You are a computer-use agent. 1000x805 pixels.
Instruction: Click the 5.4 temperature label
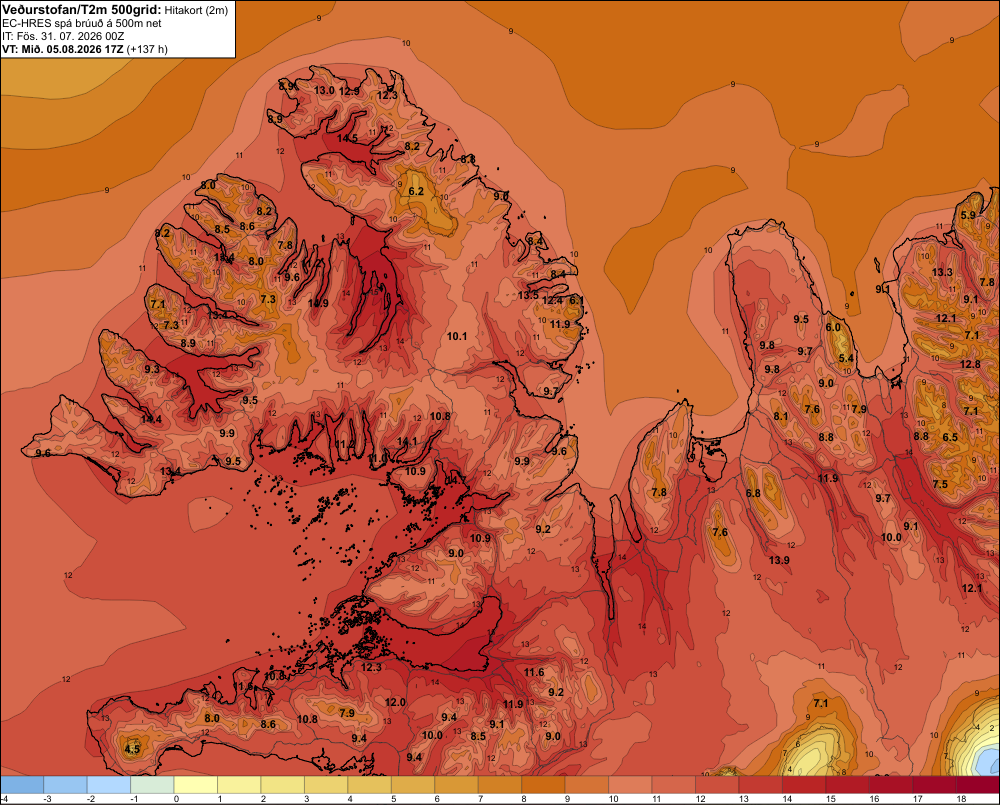point(846,358)
